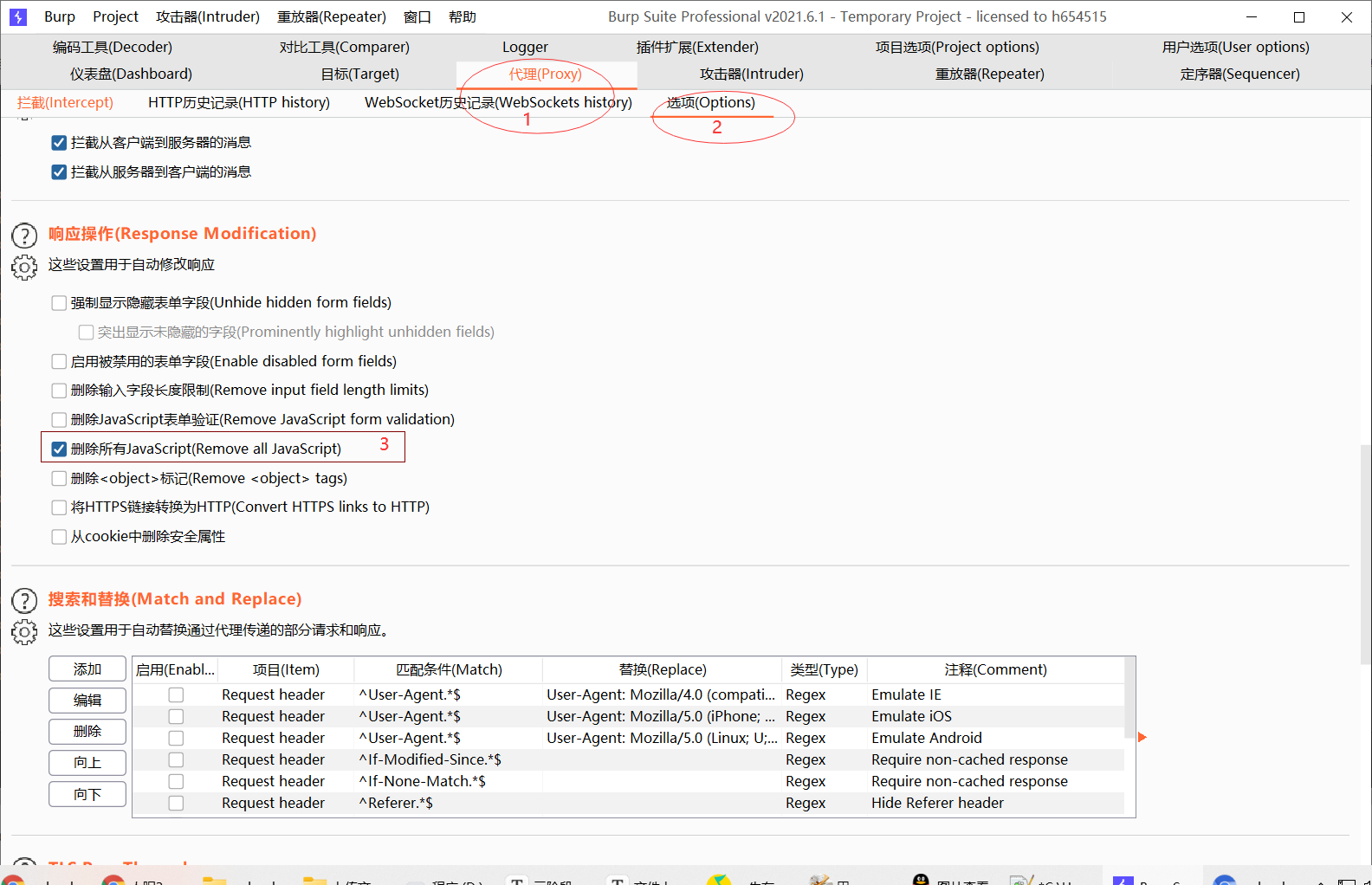Open WebSockets history sub-tab
The image size is (1372, 885).
[x=498, y=103]
